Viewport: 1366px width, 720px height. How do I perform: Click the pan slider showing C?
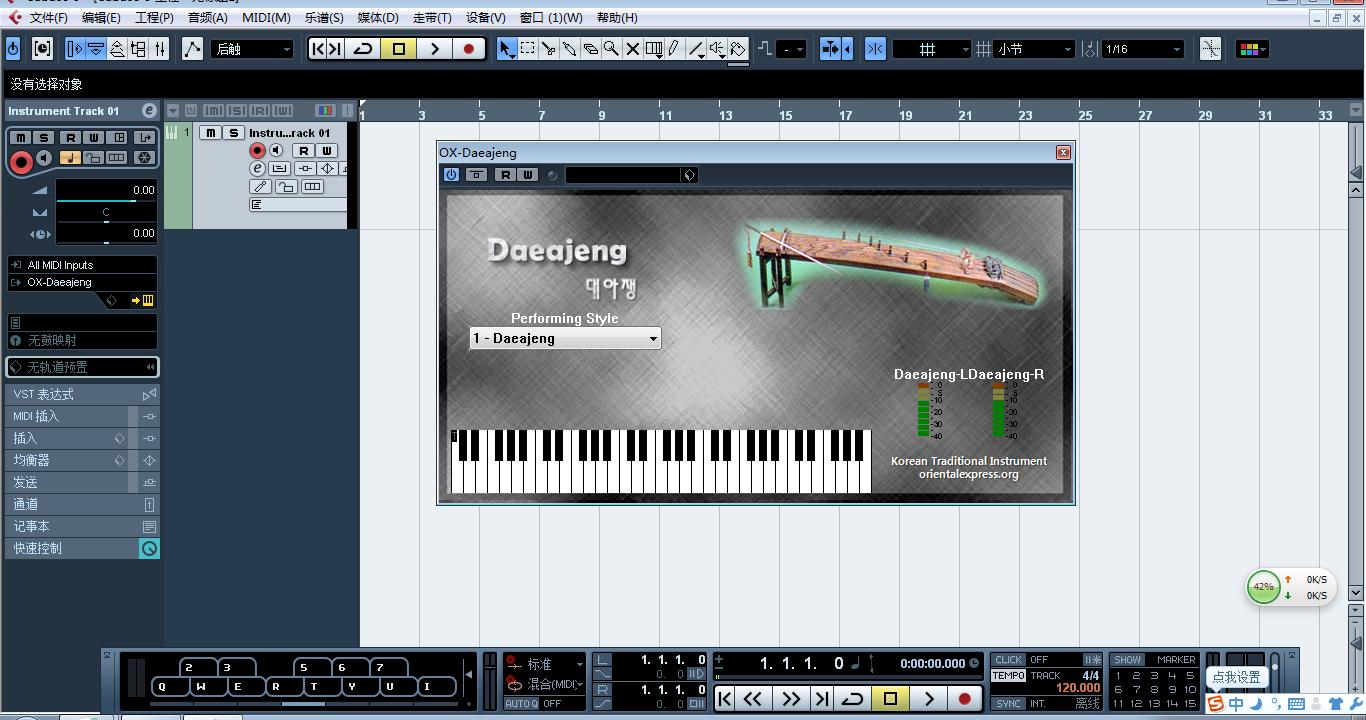click(106, 212)
